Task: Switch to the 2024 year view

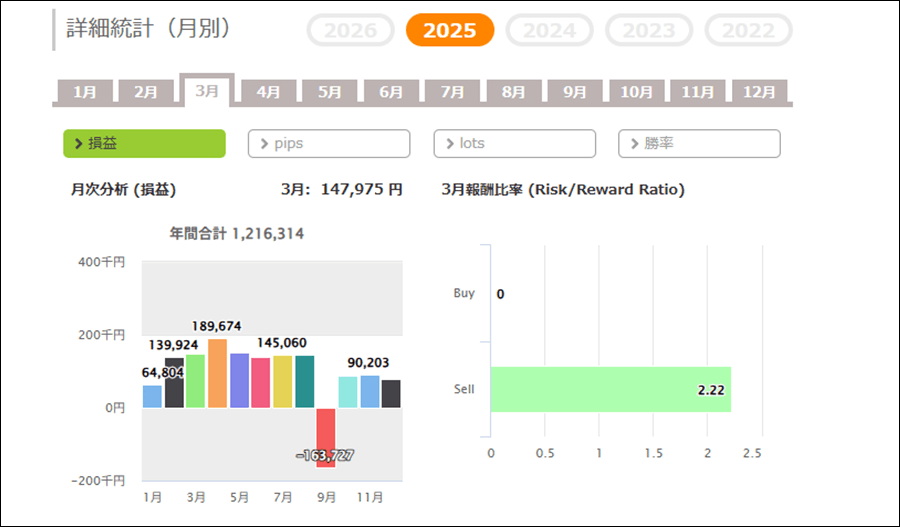Action: pyautogui.click(x=550, y=30)
